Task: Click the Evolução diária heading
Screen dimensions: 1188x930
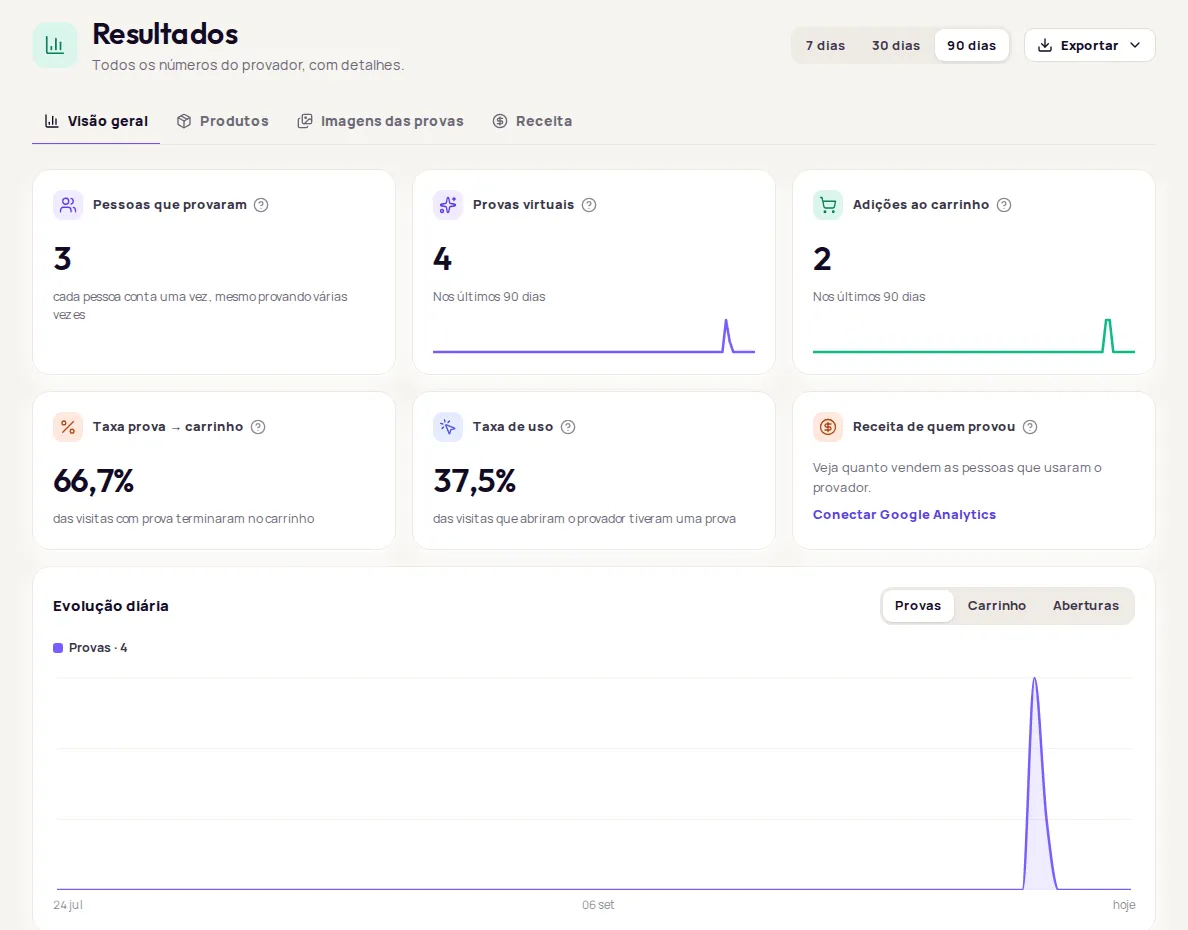Action: (111, 606)
